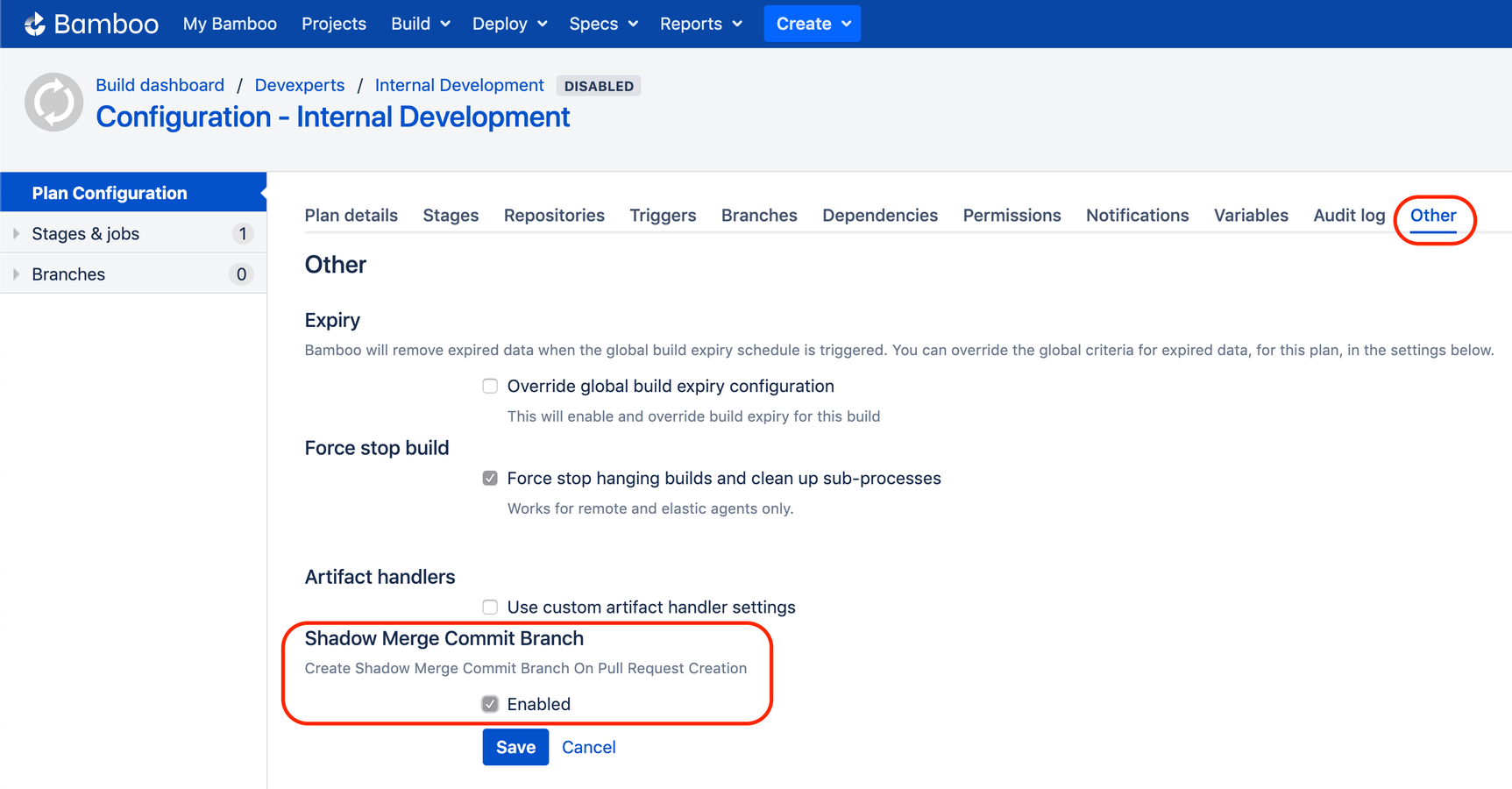Click Branches count badge 0
Viewport: 1512px width, 789px height.
tap(241, 274)
